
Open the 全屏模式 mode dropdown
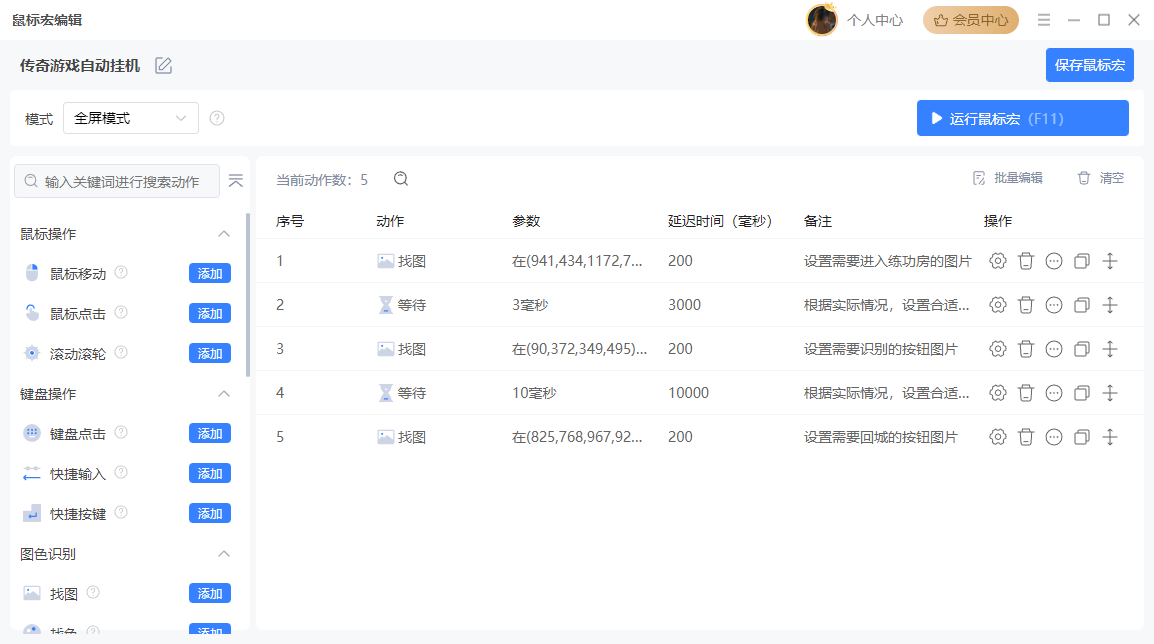coord(130,118)
